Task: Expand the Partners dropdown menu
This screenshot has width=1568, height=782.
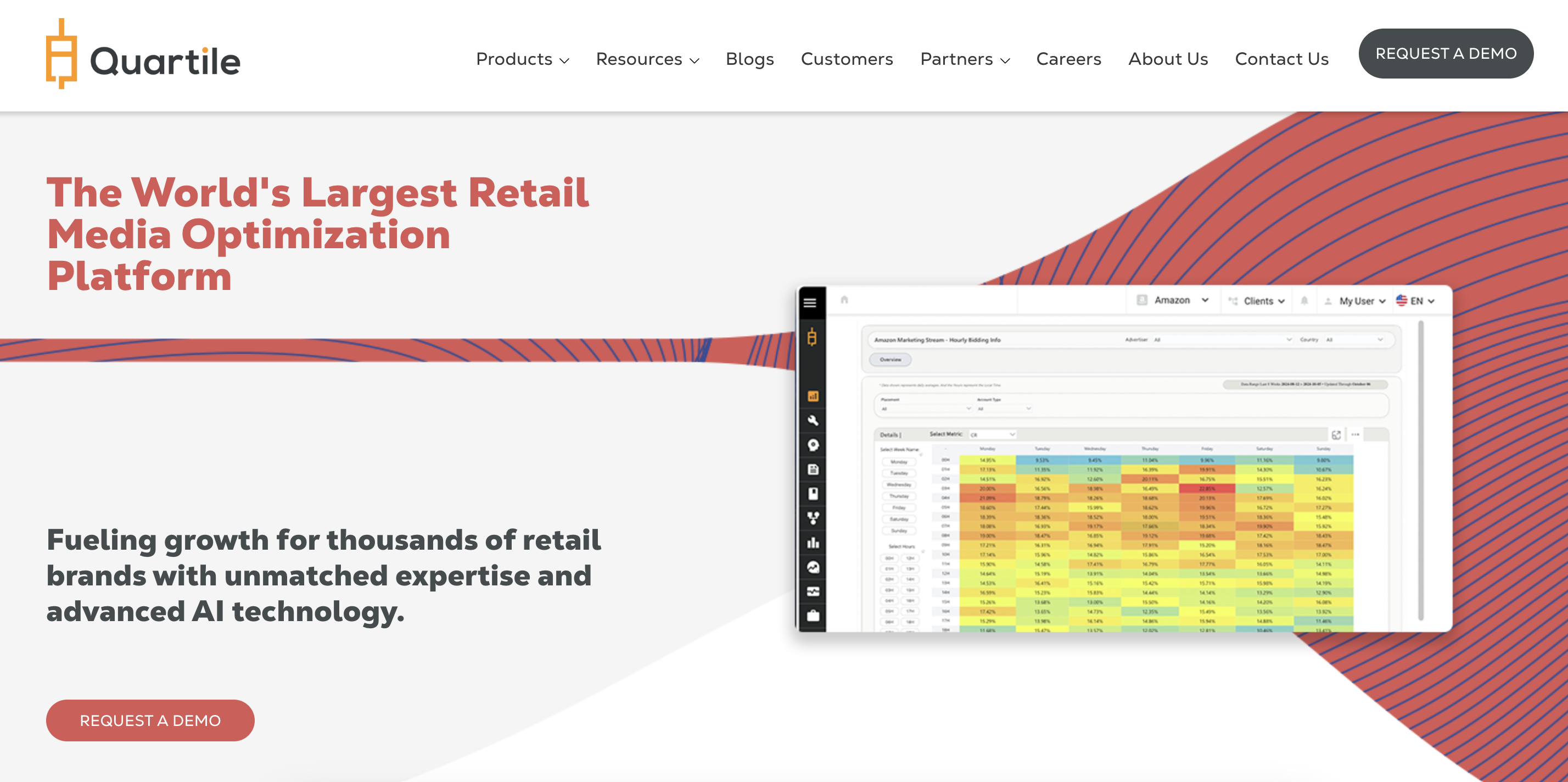Action: [x=965, y=59]
